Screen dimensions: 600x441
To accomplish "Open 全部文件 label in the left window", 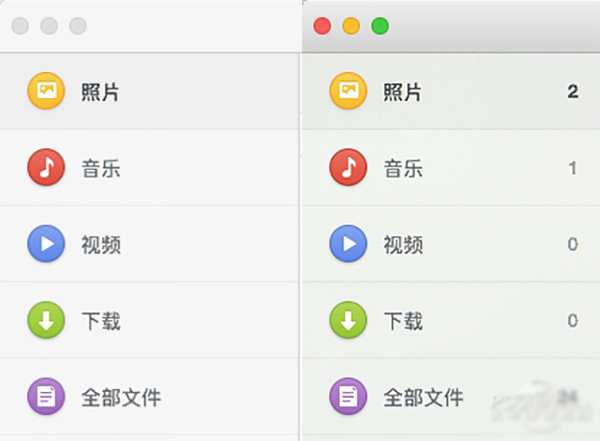I will [121, 397].
